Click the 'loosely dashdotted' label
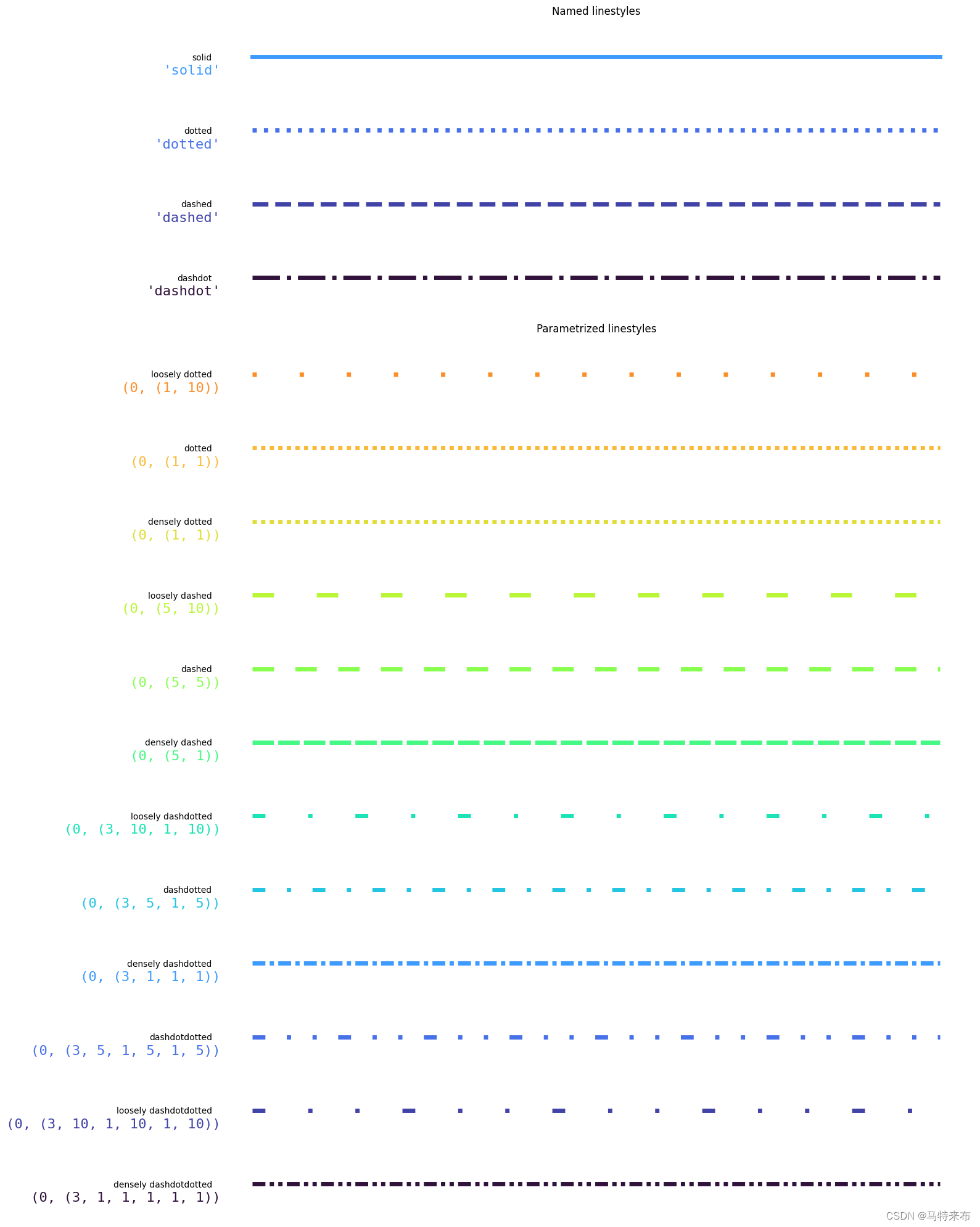980x1227 pixels. click(171, 816)
